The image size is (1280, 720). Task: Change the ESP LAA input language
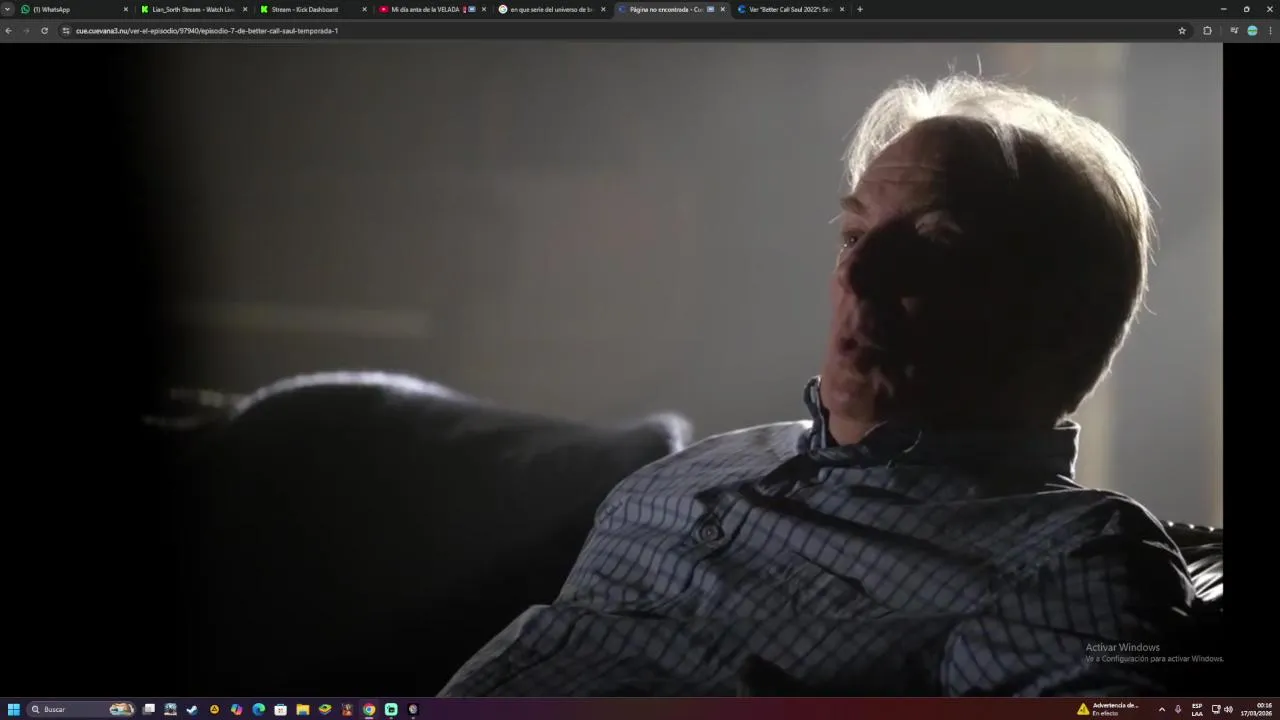click(1197, 709)
